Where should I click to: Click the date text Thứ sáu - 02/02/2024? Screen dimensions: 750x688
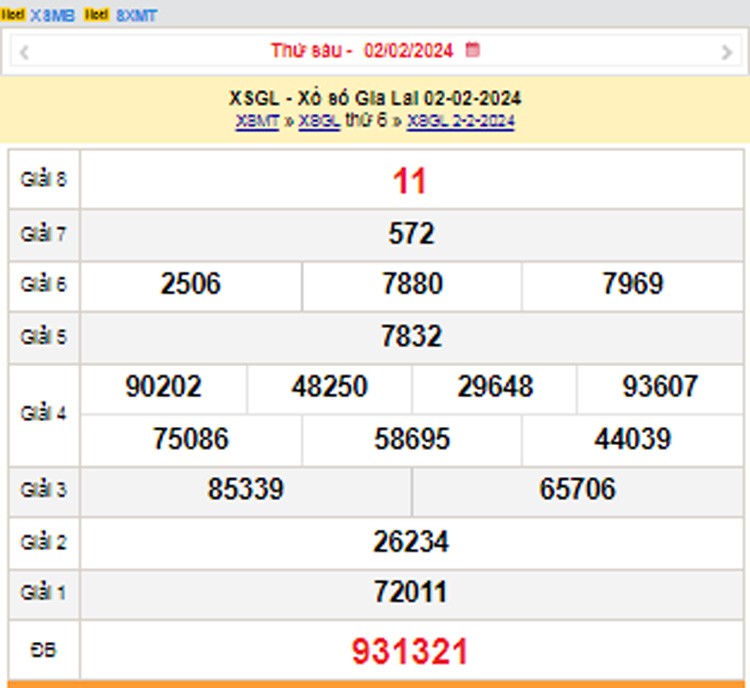pyautogui.click(x=362, y=50)
